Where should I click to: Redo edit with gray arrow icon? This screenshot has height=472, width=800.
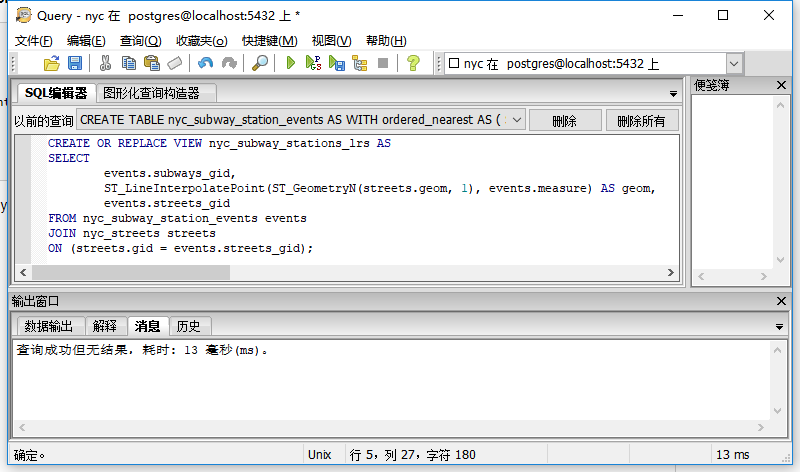tap(229, 63)
